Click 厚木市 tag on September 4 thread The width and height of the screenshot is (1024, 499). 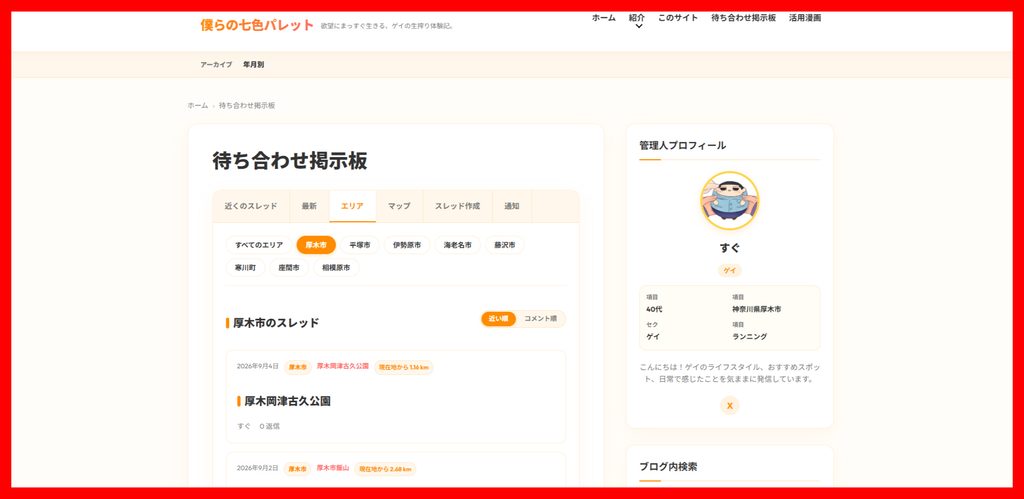point(297,367)
